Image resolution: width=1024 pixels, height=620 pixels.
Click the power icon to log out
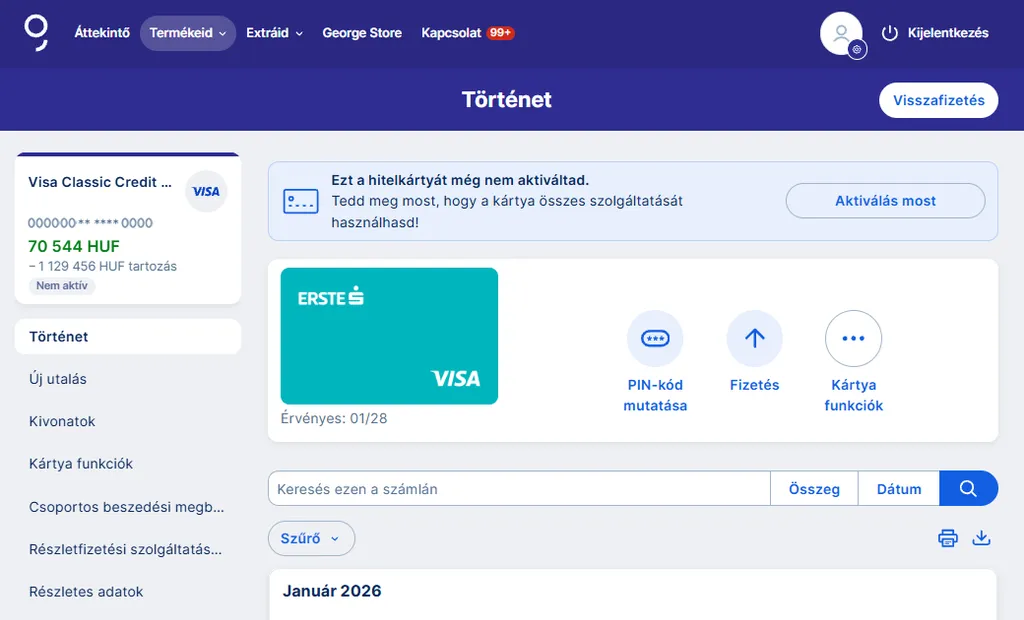pyautogui.click(x=889, y=33)
